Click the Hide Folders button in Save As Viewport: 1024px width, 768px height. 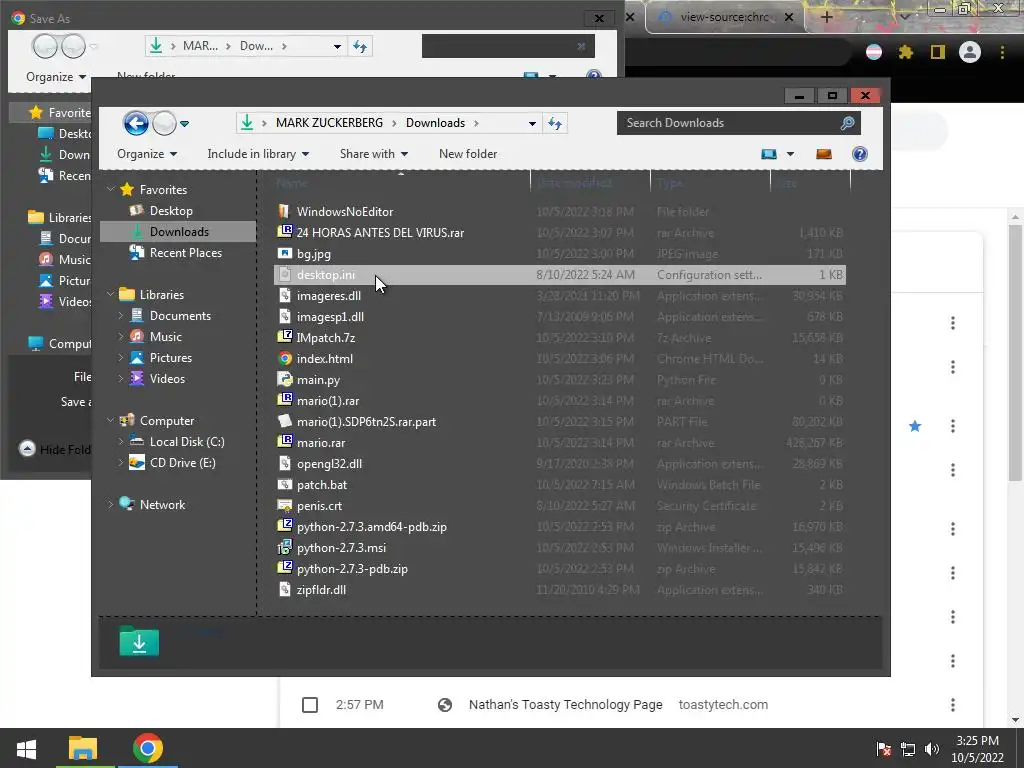tap(56, 449)
